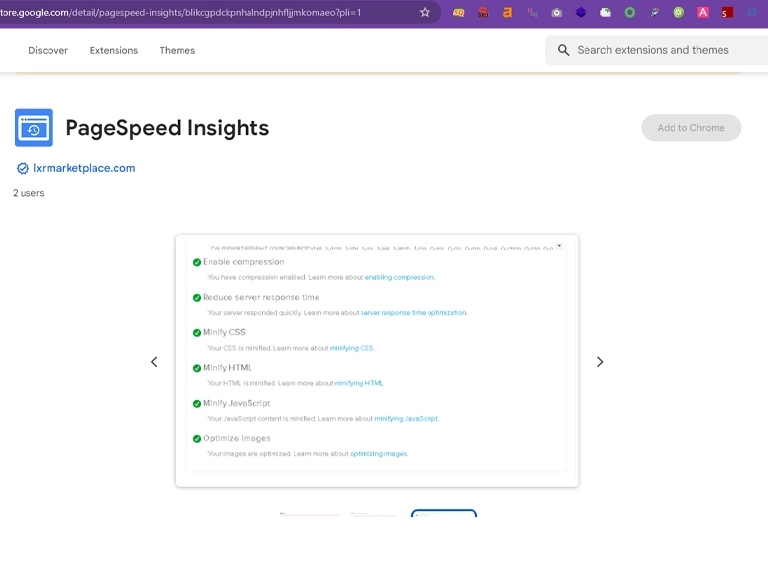Click the green check beside Reduce server response time
This screenshot has width=768, height=569.
tap(197, 298)
